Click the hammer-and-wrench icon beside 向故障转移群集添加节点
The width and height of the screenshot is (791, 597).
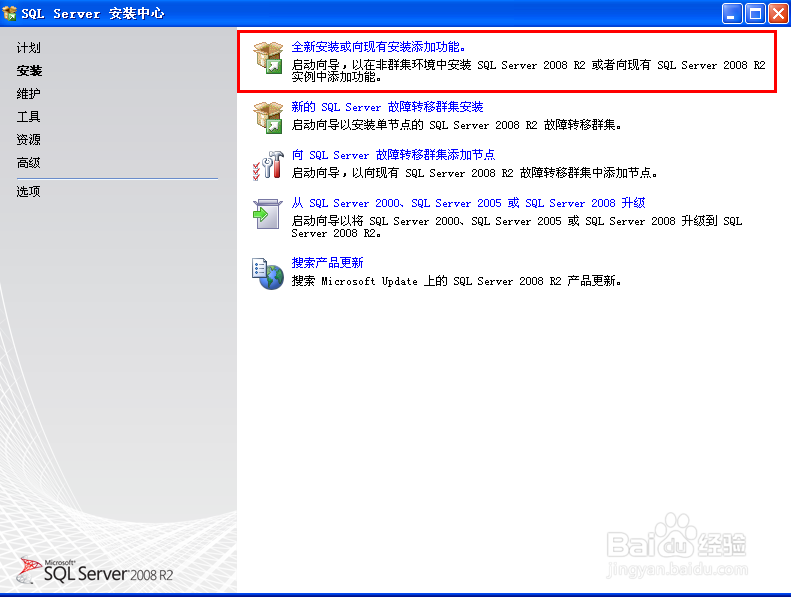[x=268, y=165]
